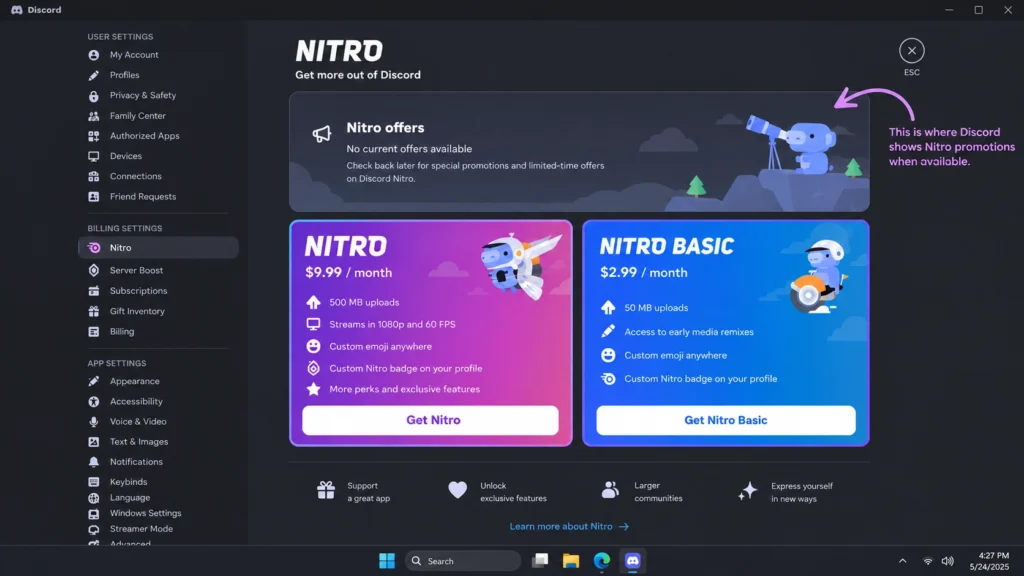Open the Task View taskbar icon
Viewport: 1024px width, 576px height.
pyautogui.click(x=540, y=561)
